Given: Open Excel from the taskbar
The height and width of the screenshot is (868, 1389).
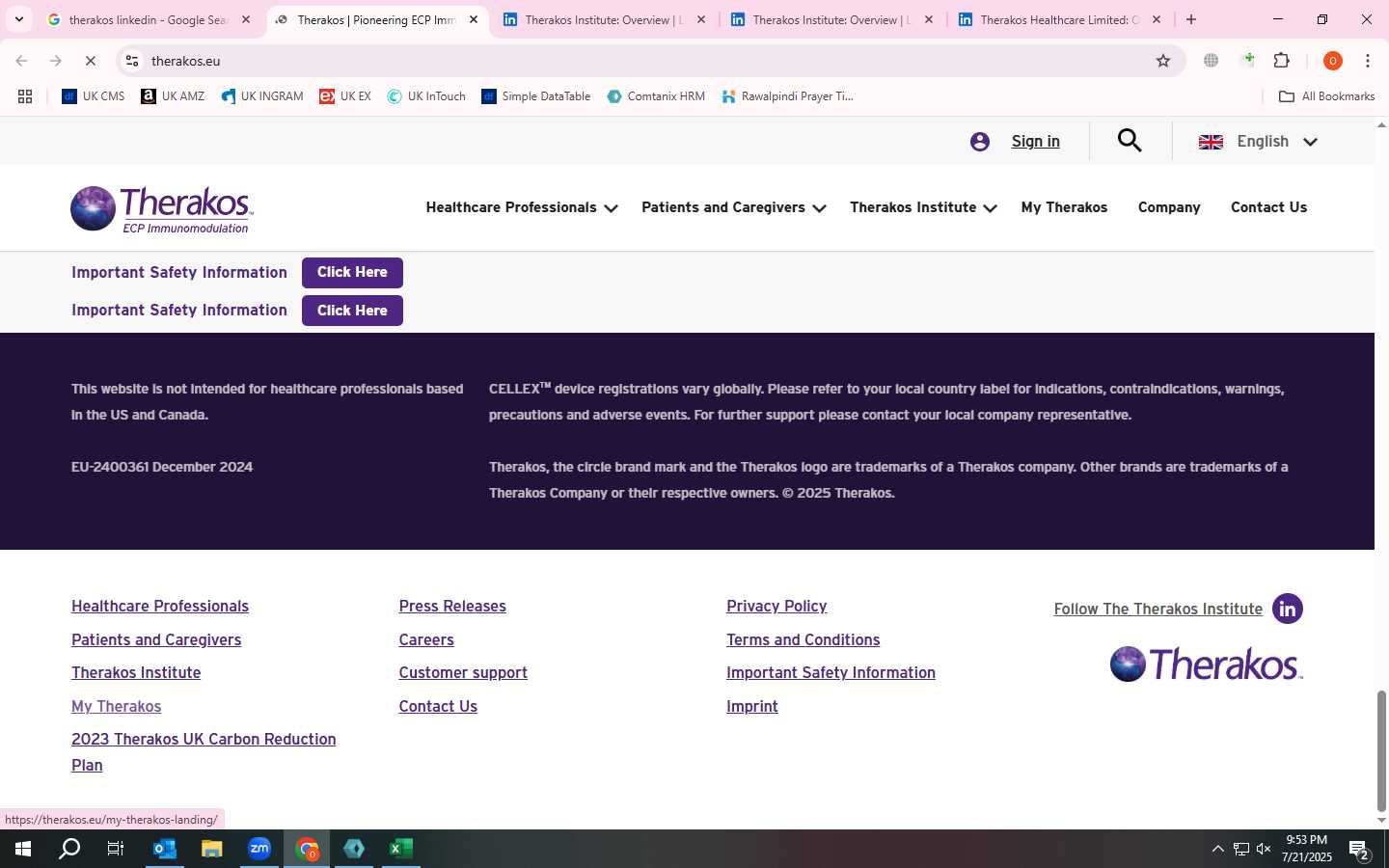Looking at the screenshot, I should (x=401, y=849).
